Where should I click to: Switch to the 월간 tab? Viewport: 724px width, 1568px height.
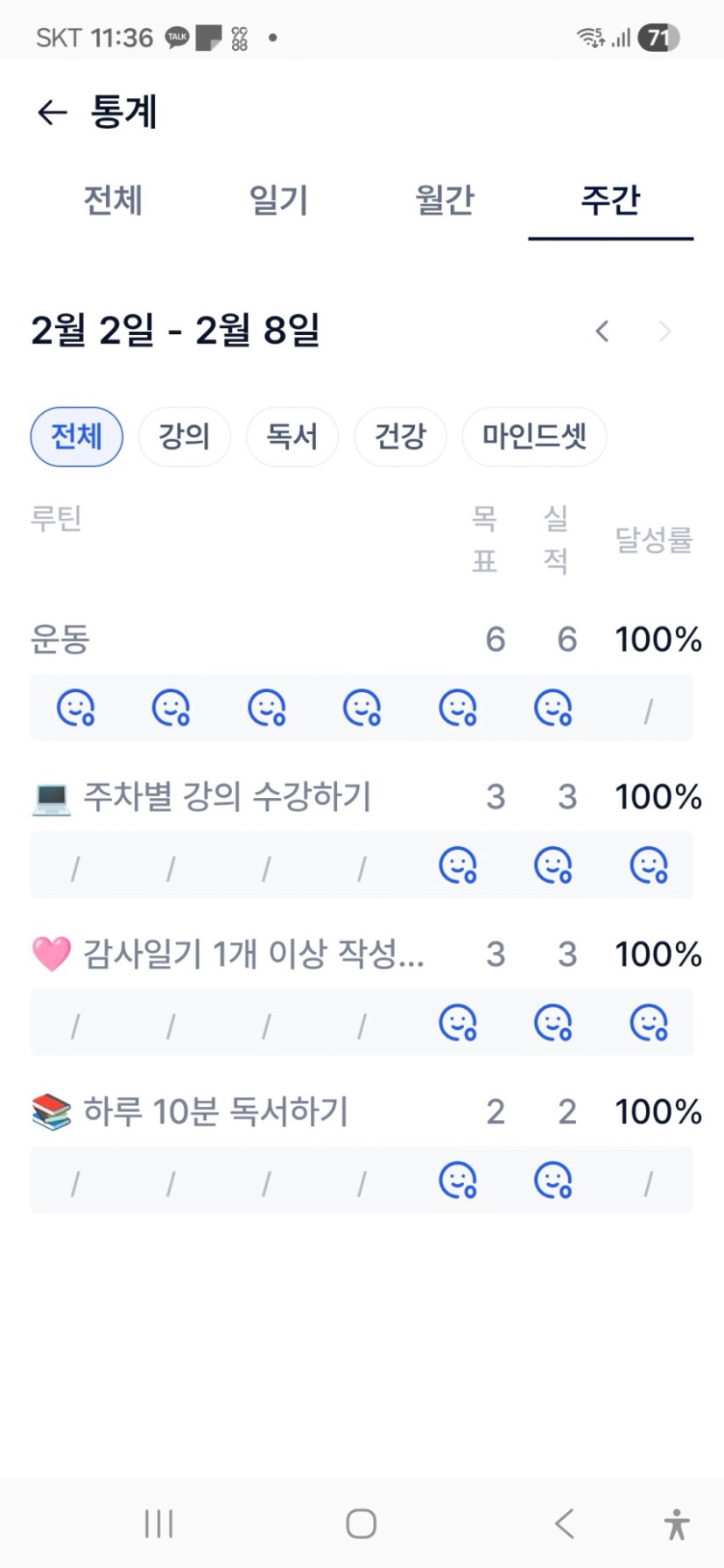click(x=444, y=200)
